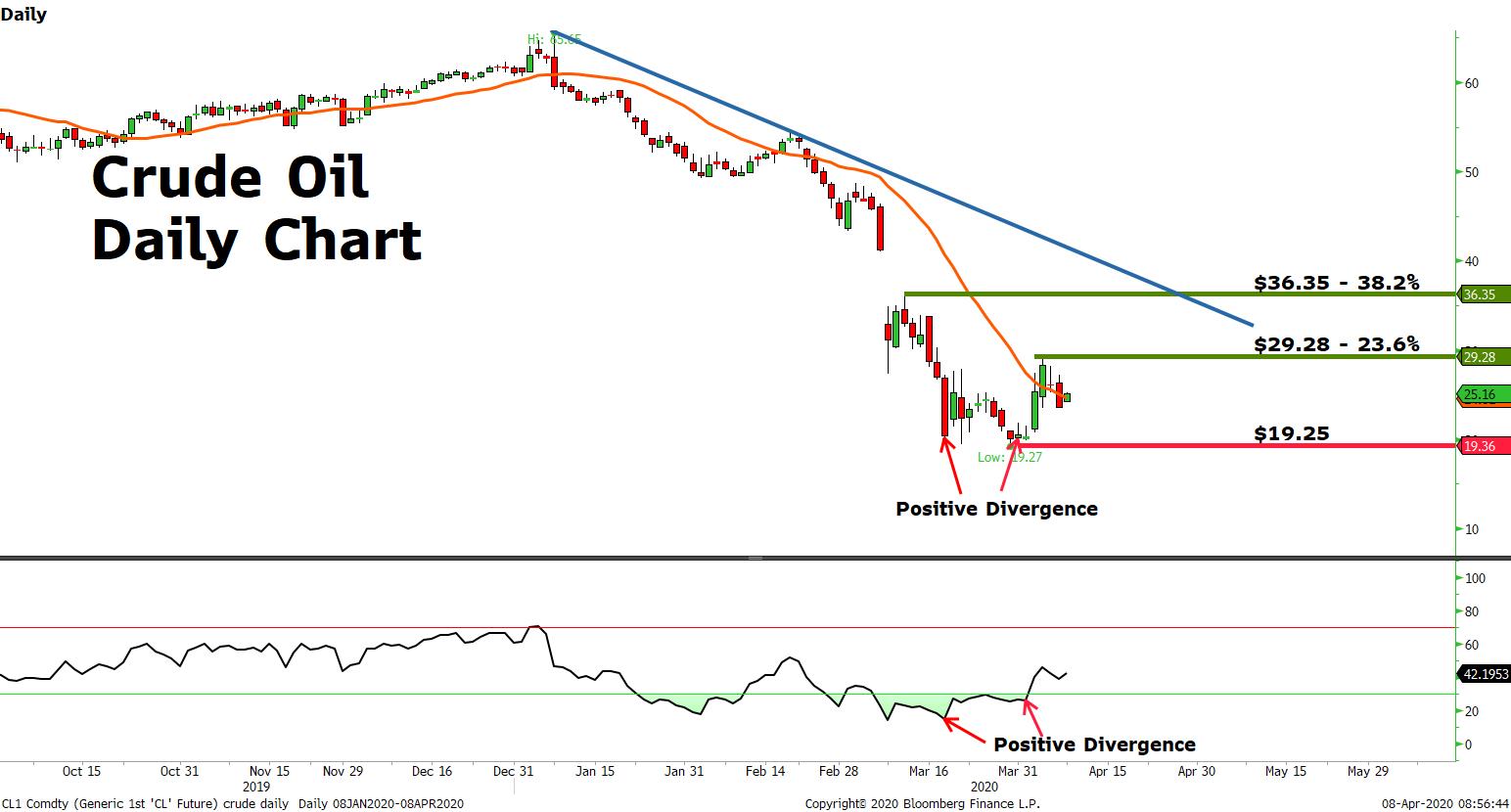The image size is (1511, 812).
Task: Click the 80 label on RSI axis
Action: 1471,611
